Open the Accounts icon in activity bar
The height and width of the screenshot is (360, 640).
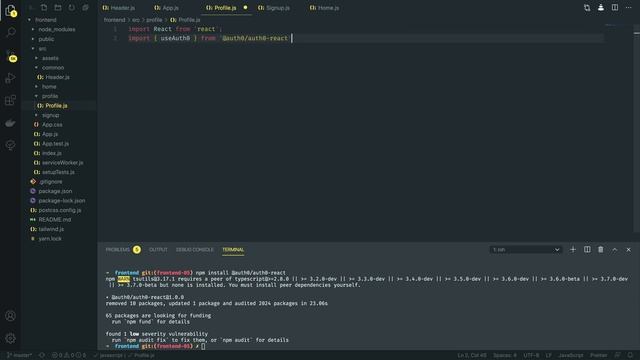click(x=11, y=316)
